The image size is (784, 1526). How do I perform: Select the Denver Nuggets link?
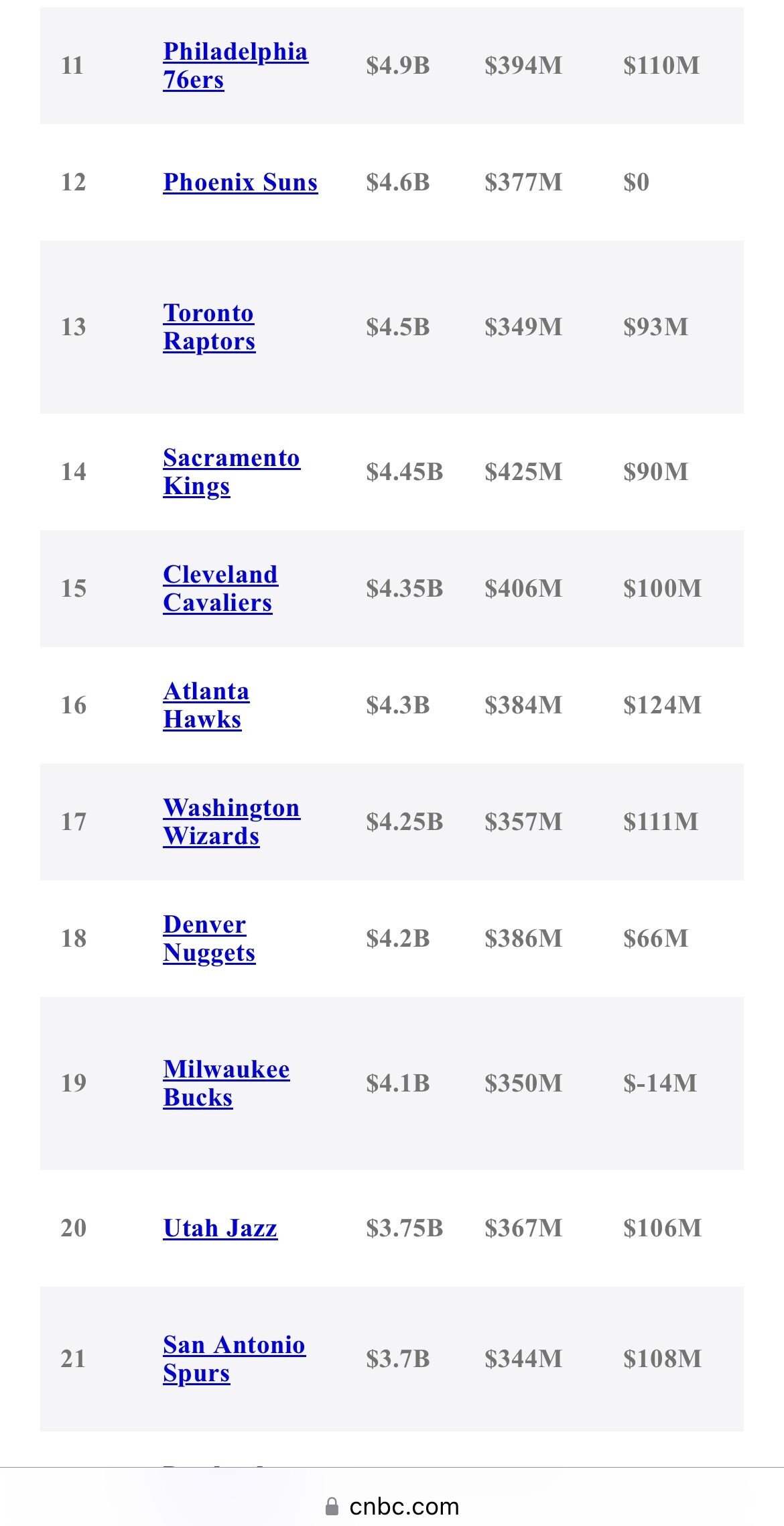point(208,938)
